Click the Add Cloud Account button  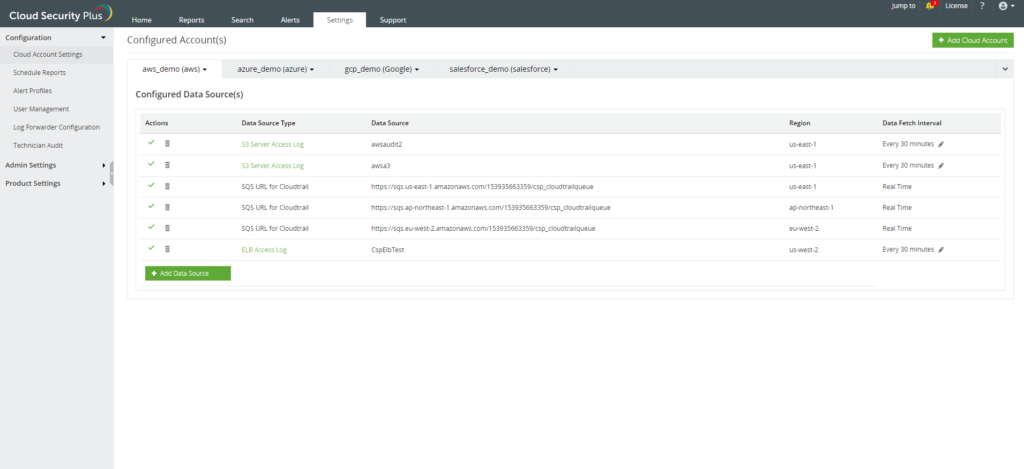pos(972,40)
